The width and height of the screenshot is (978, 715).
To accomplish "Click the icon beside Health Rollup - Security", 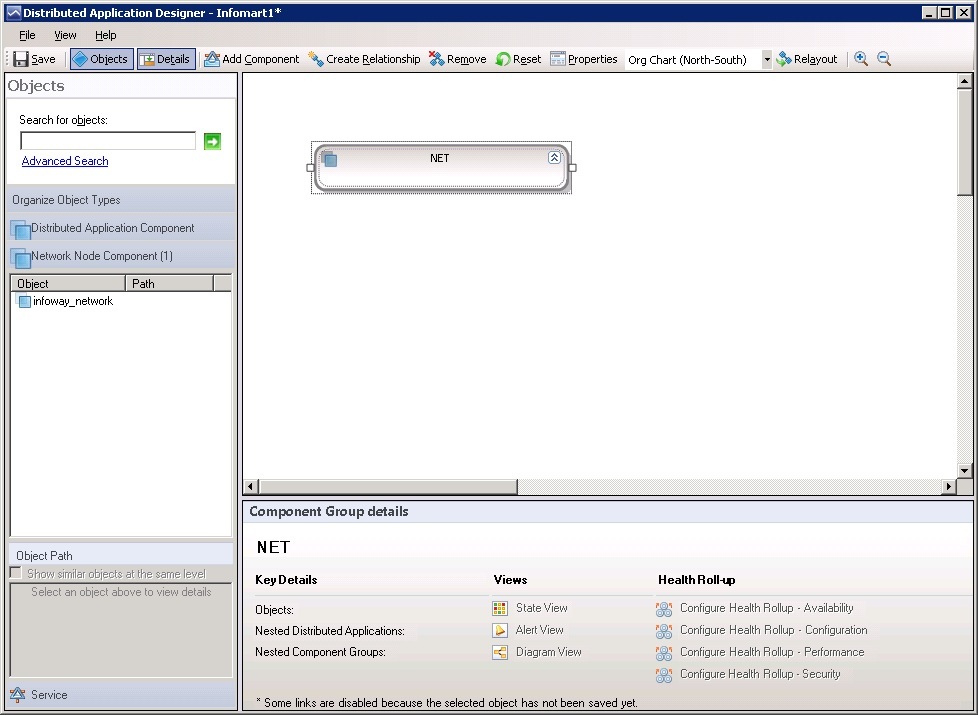I will 664,675.
